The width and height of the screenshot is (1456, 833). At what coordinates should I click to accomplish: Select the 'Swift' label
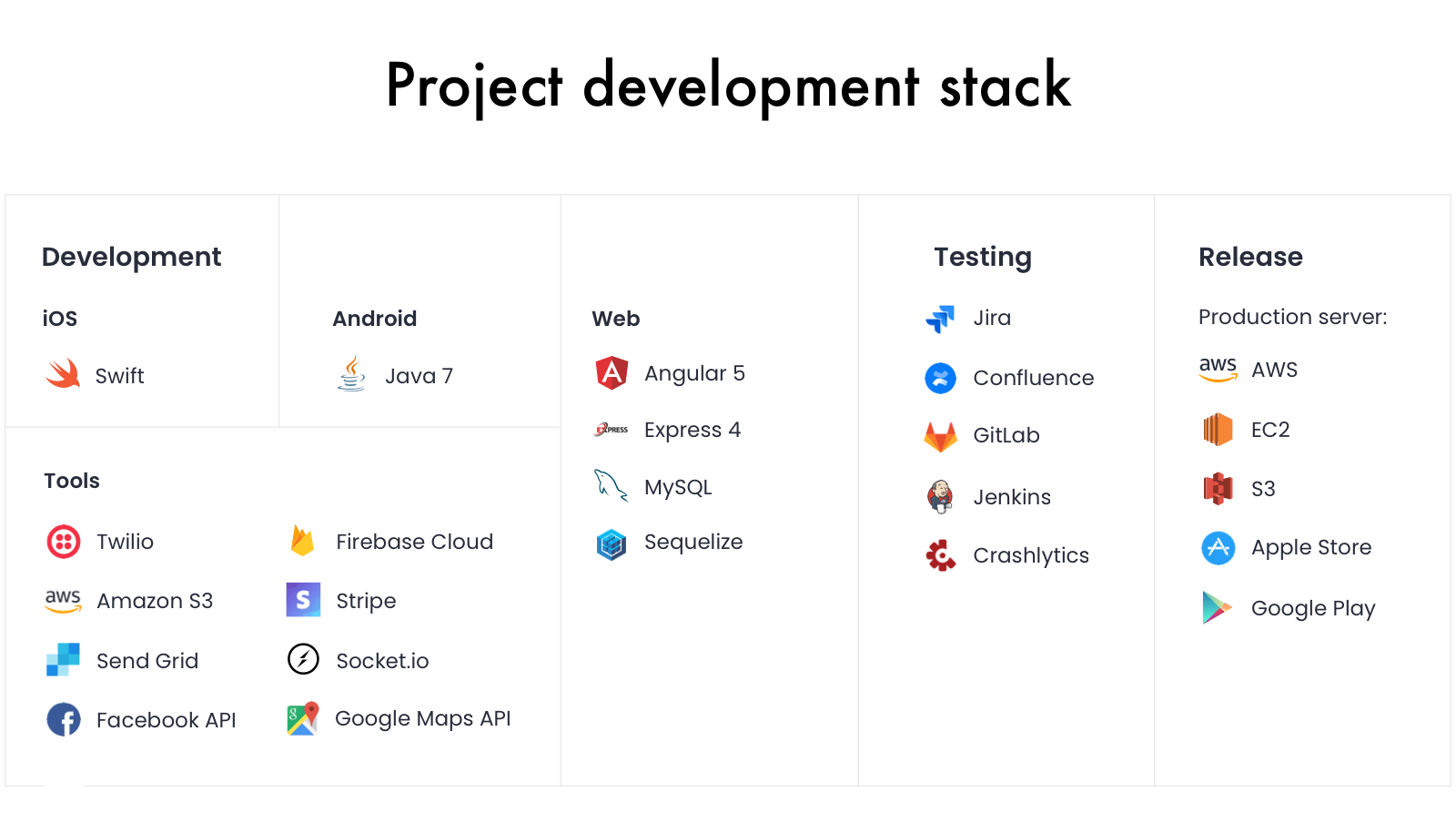click(x=120, y=376)
